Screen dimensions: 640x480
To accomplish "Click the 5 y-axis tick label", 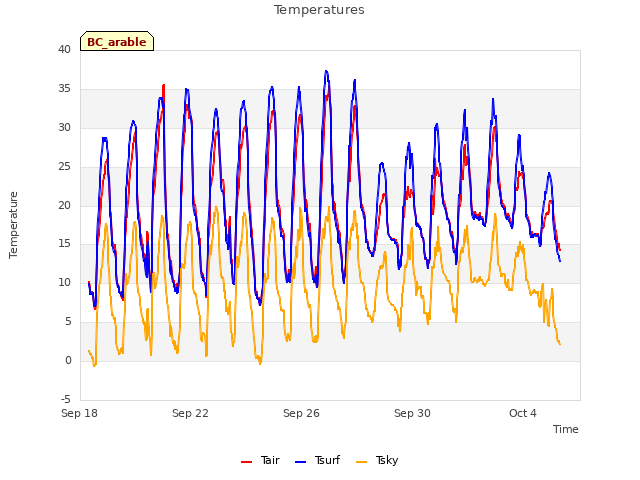I will coord(68,322).
